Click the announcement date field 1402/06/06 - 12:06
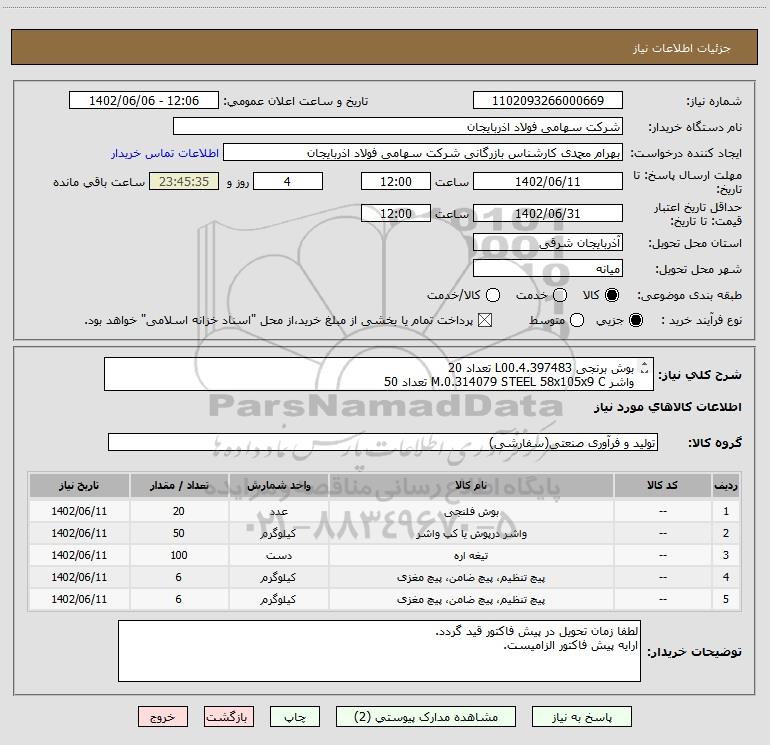 coord(143,101)
